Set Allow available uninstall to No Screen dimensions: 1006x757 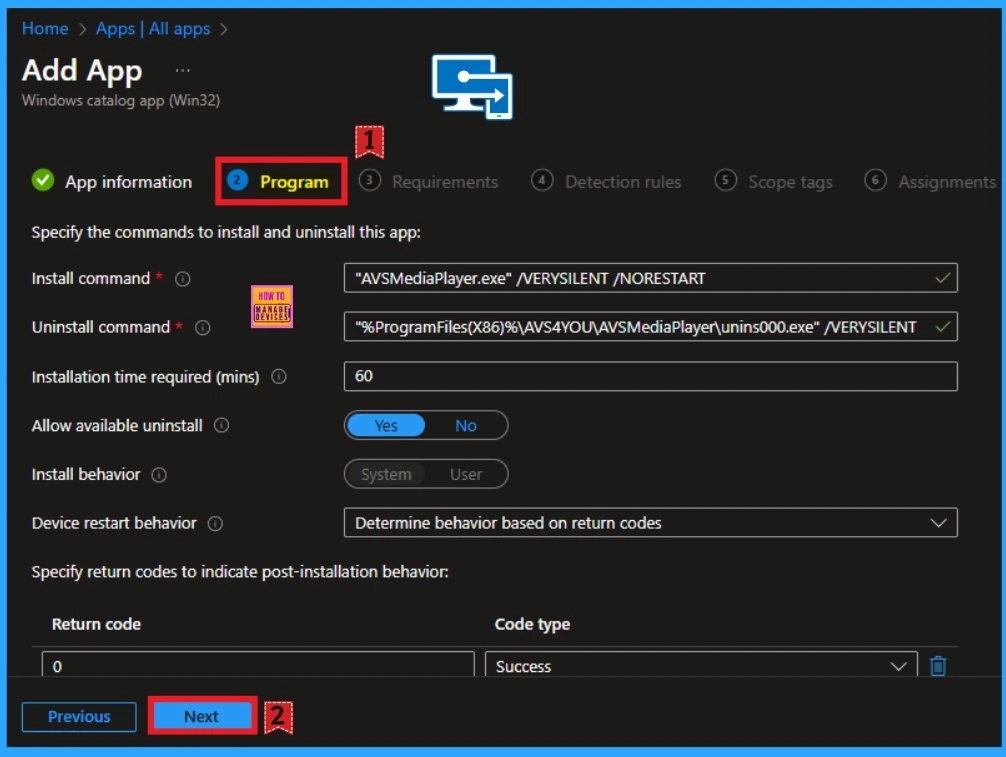point(466,425)
